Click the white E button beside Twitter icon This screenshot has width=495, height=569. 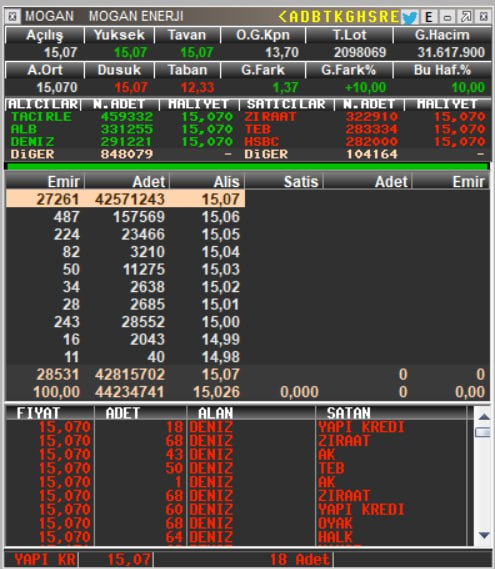[x=429, y=17]
